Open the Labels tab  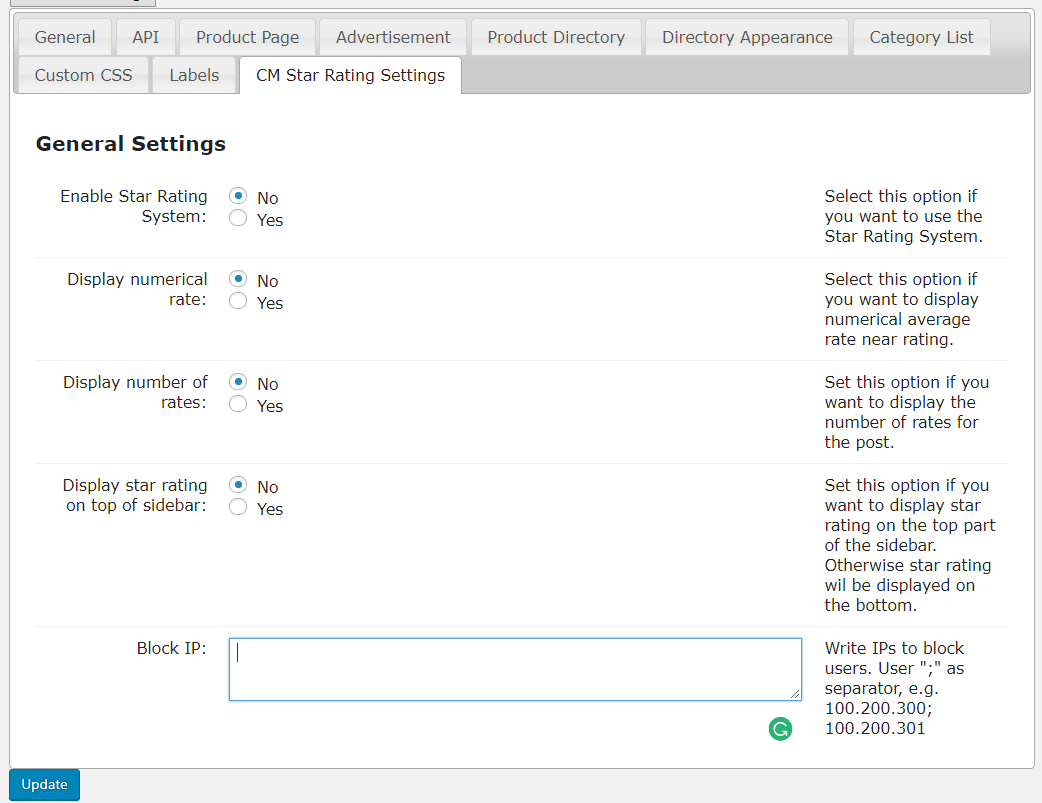(x=194, y=75)
